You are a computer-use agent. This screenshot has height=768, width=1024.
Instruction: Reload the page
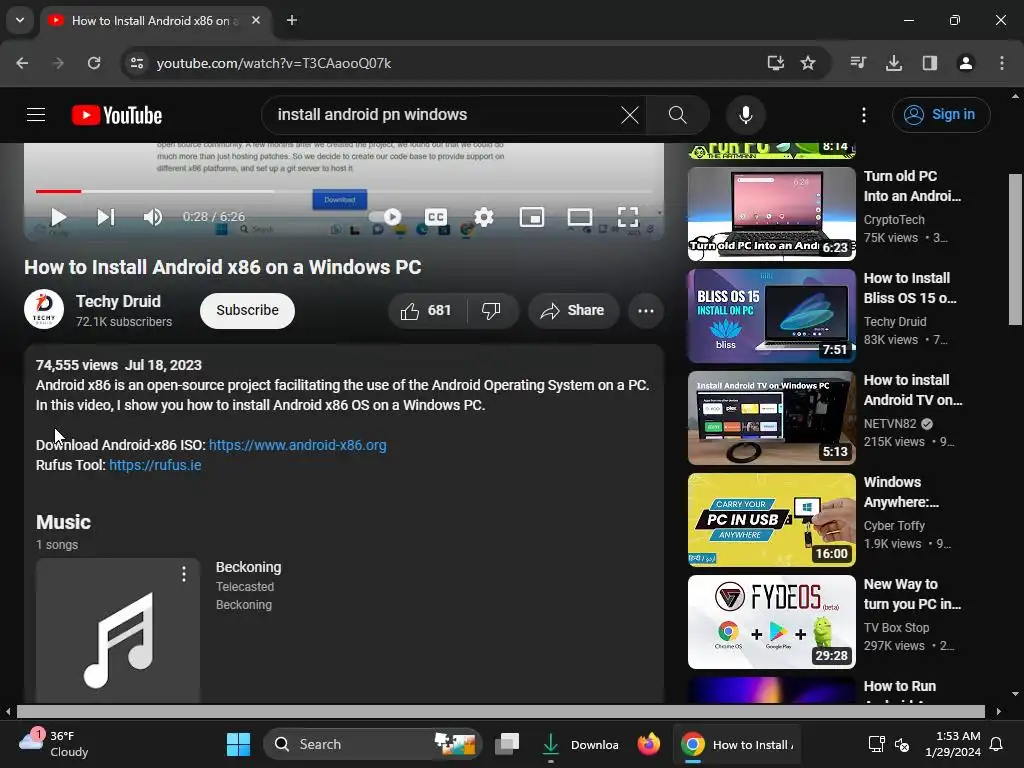pyautogui.click(x=94, y=63)
